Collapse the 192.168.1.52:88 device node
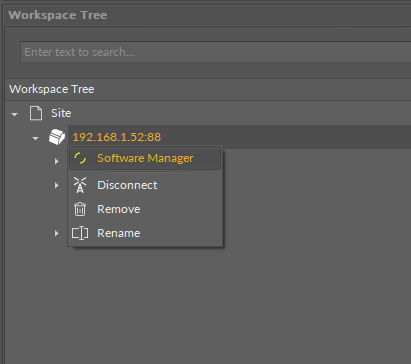Screen dimensions: 411x364 35,138
